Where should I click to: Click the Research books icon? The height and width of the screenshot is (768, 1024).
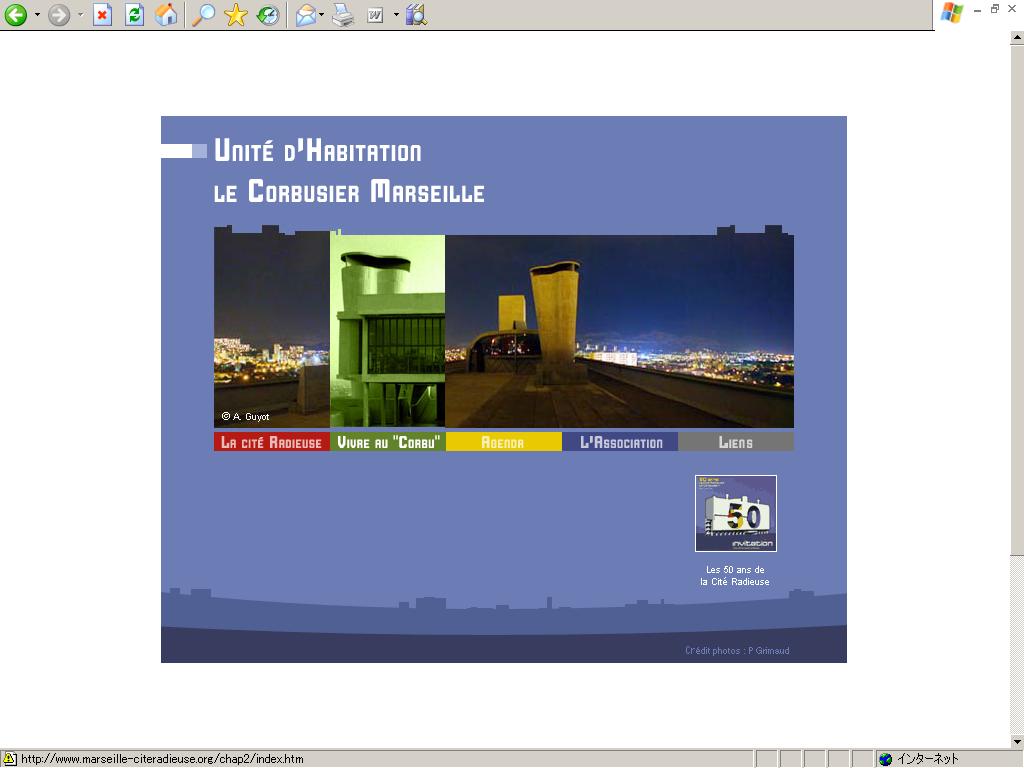coord(416,14)
